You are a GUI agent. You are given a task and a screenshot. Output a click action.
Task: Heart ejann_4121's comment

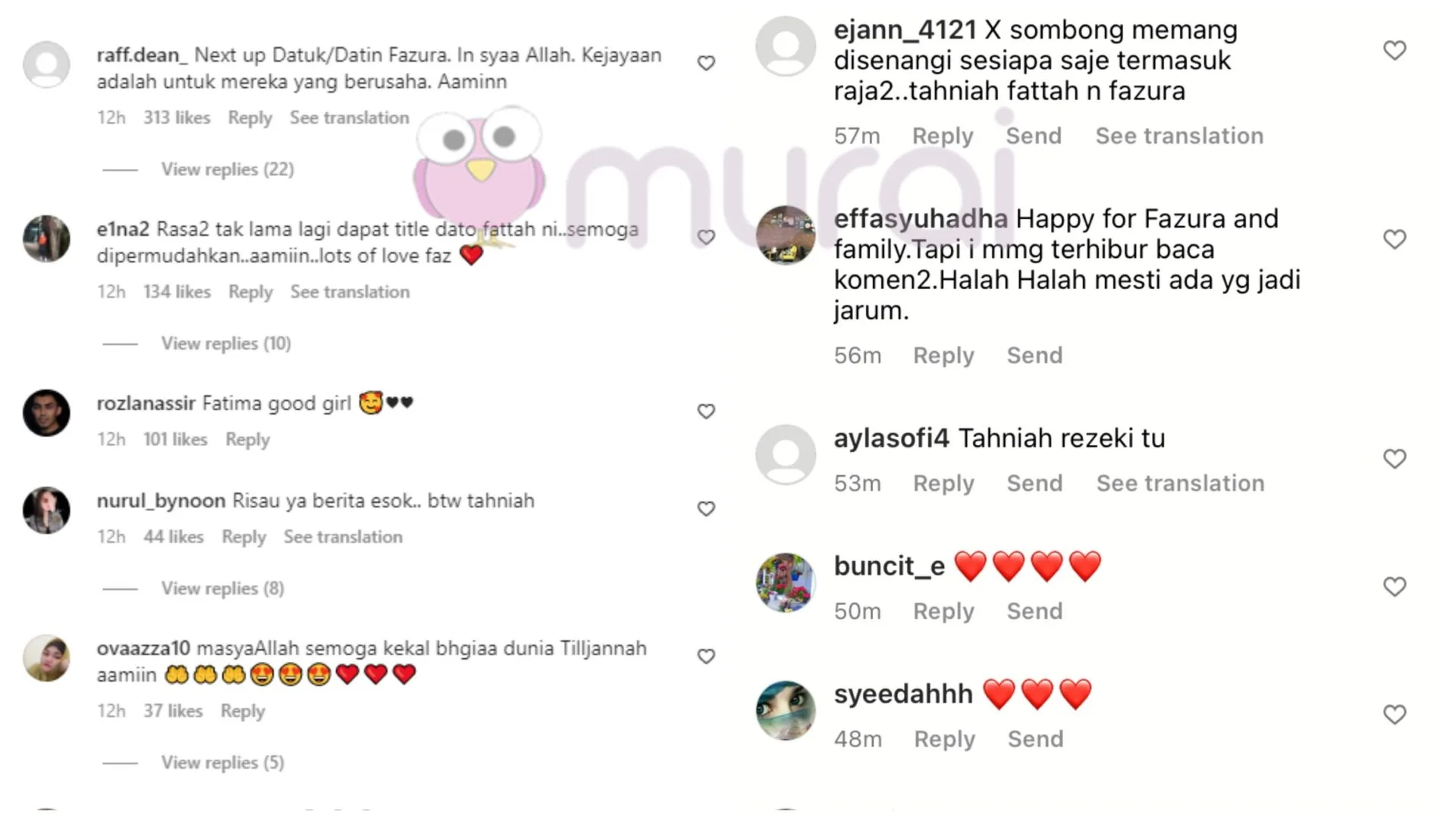coord(1395,50)
